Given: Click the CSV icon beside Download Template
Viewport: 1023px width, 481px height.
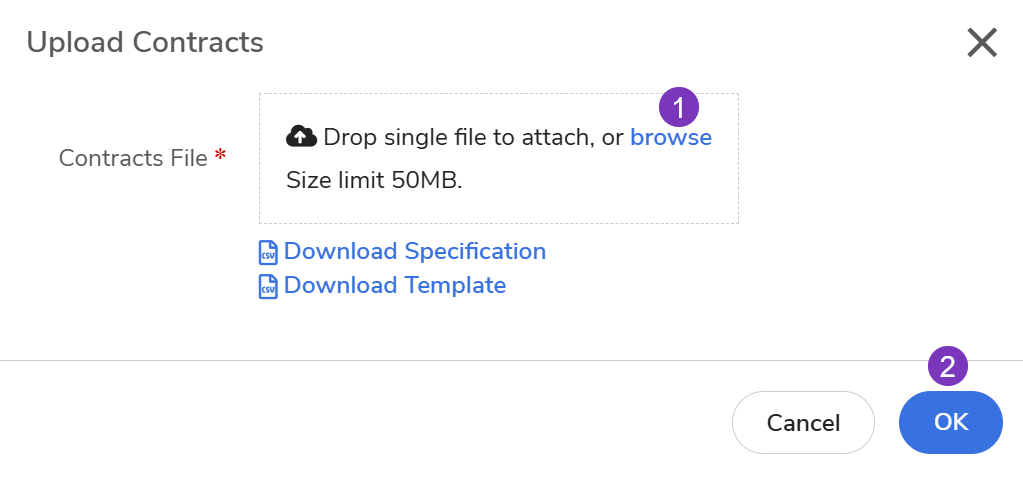Looking at the screenshot, I should click(268, 287).
